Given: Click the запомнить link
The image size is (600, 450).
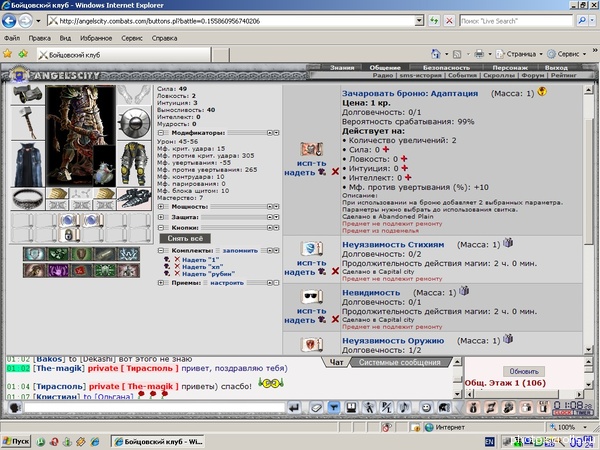Looking at the screenshot, I should pos(240,251).
